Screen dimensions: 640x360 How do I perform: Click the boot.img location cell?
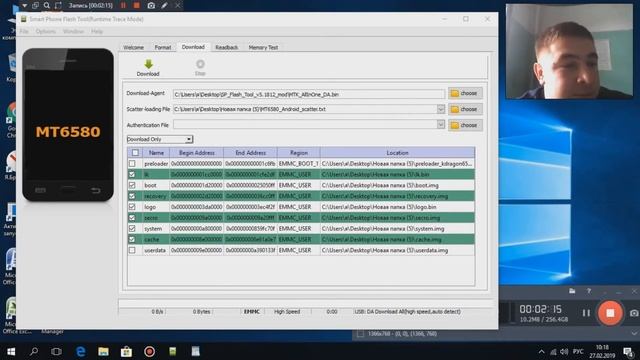[398, 185]
